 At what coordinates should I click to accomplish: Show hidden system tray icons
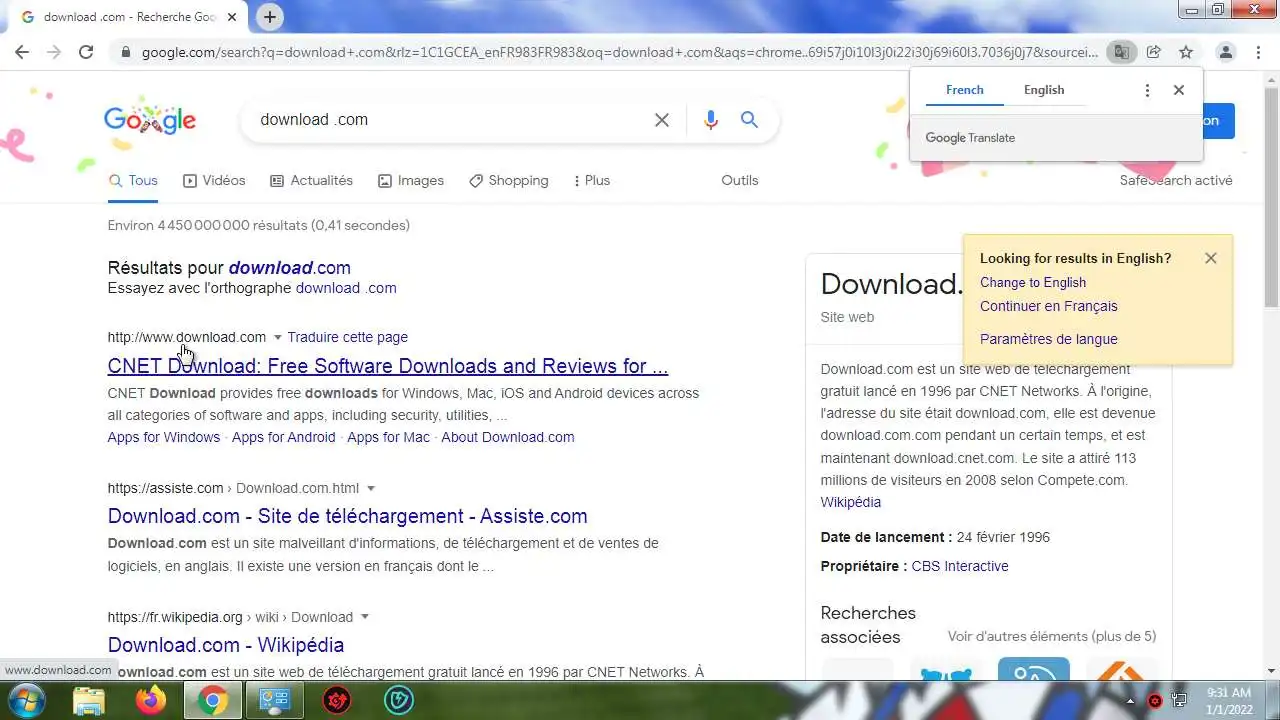pyautogui.click(x=1132, y=701)
